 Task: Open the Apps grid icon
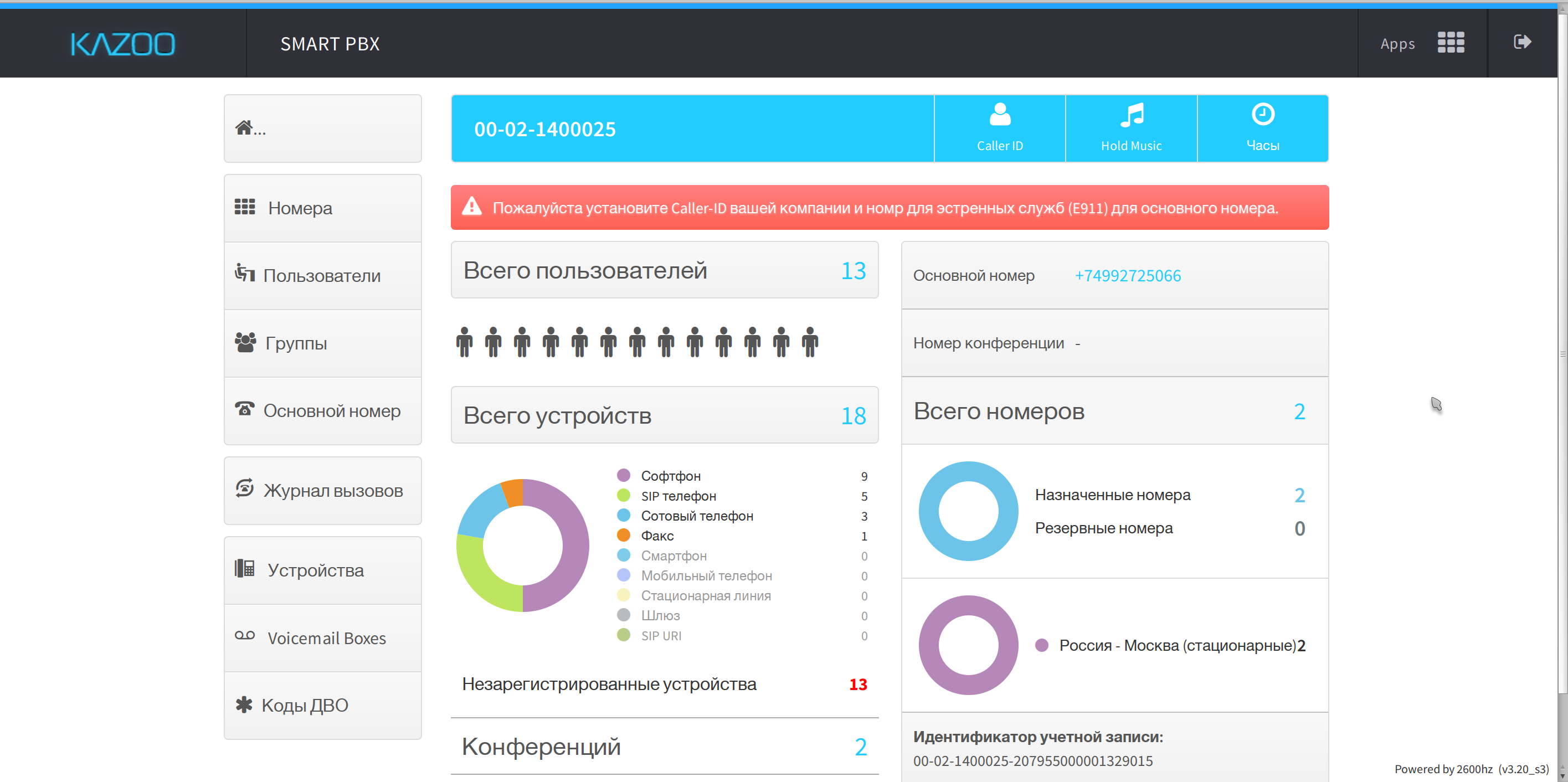(1451, 43)
